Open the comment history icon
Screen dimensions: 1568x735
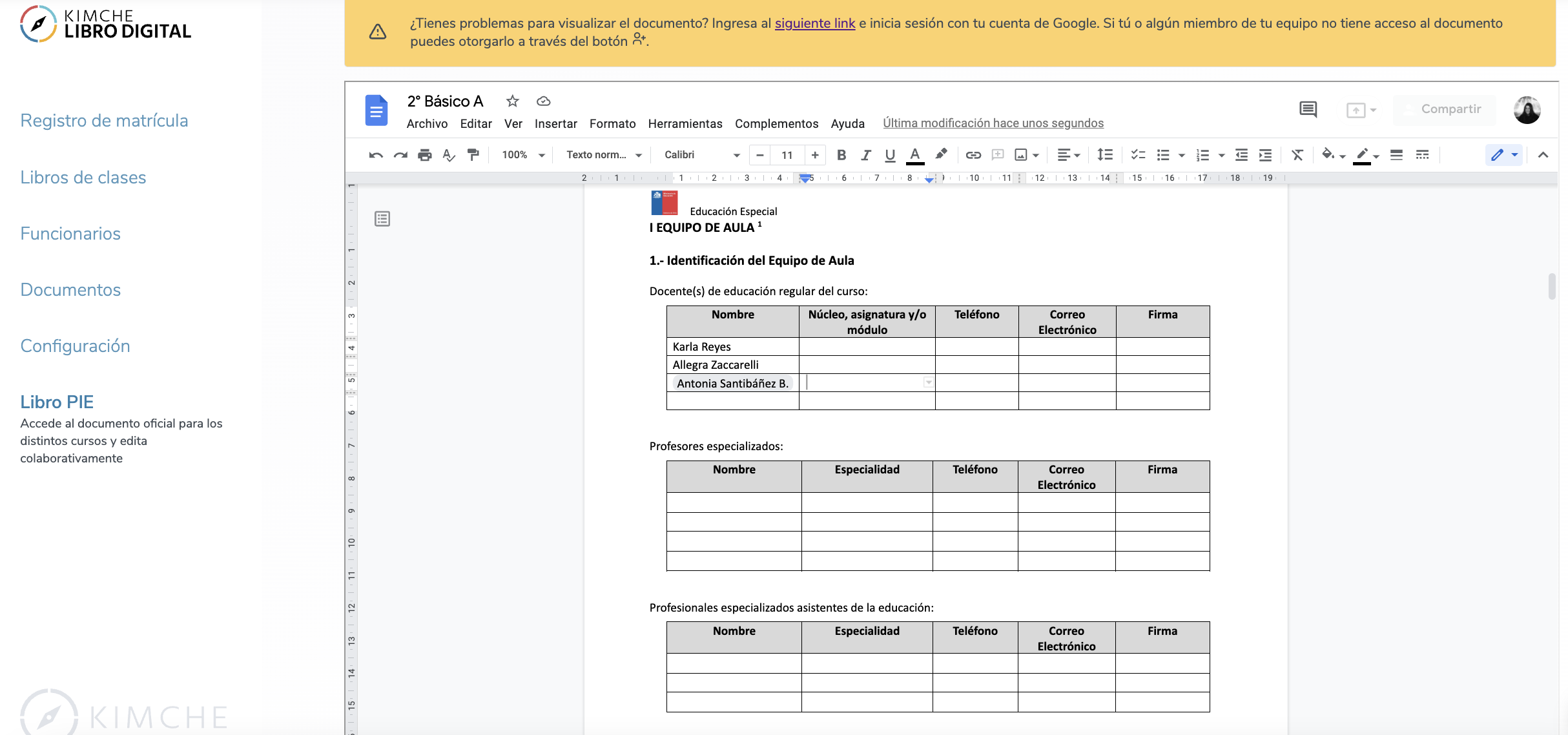pos(1308,109)
